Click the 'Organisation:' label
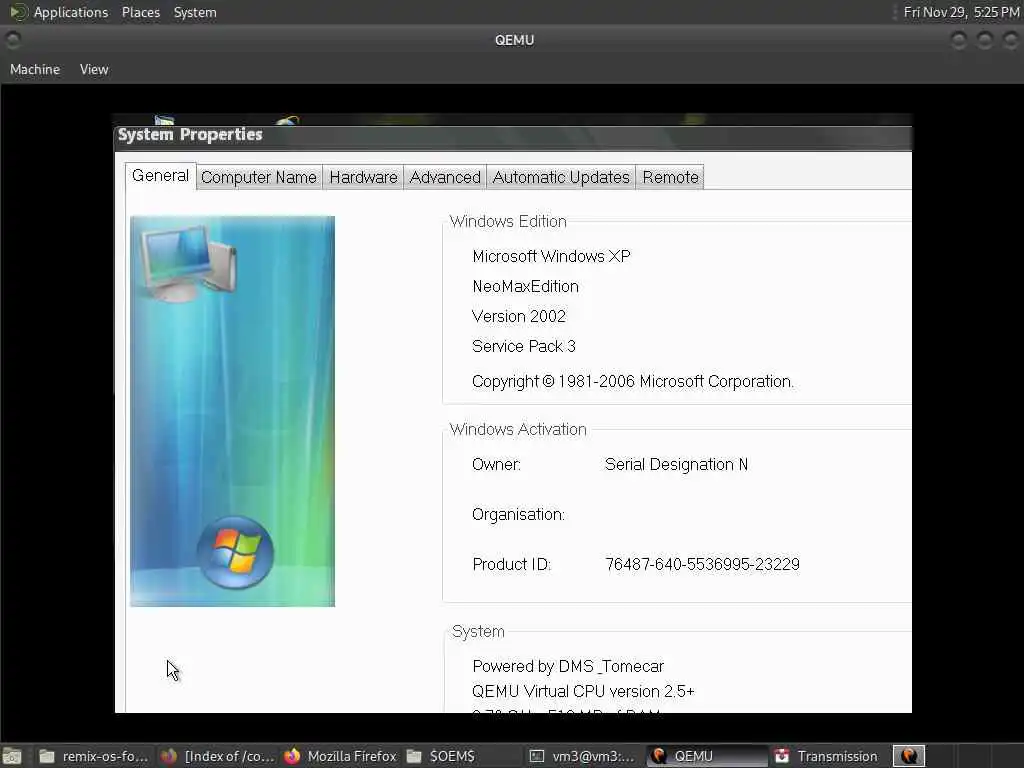The image size is (1024, 768). click(519, 515)
